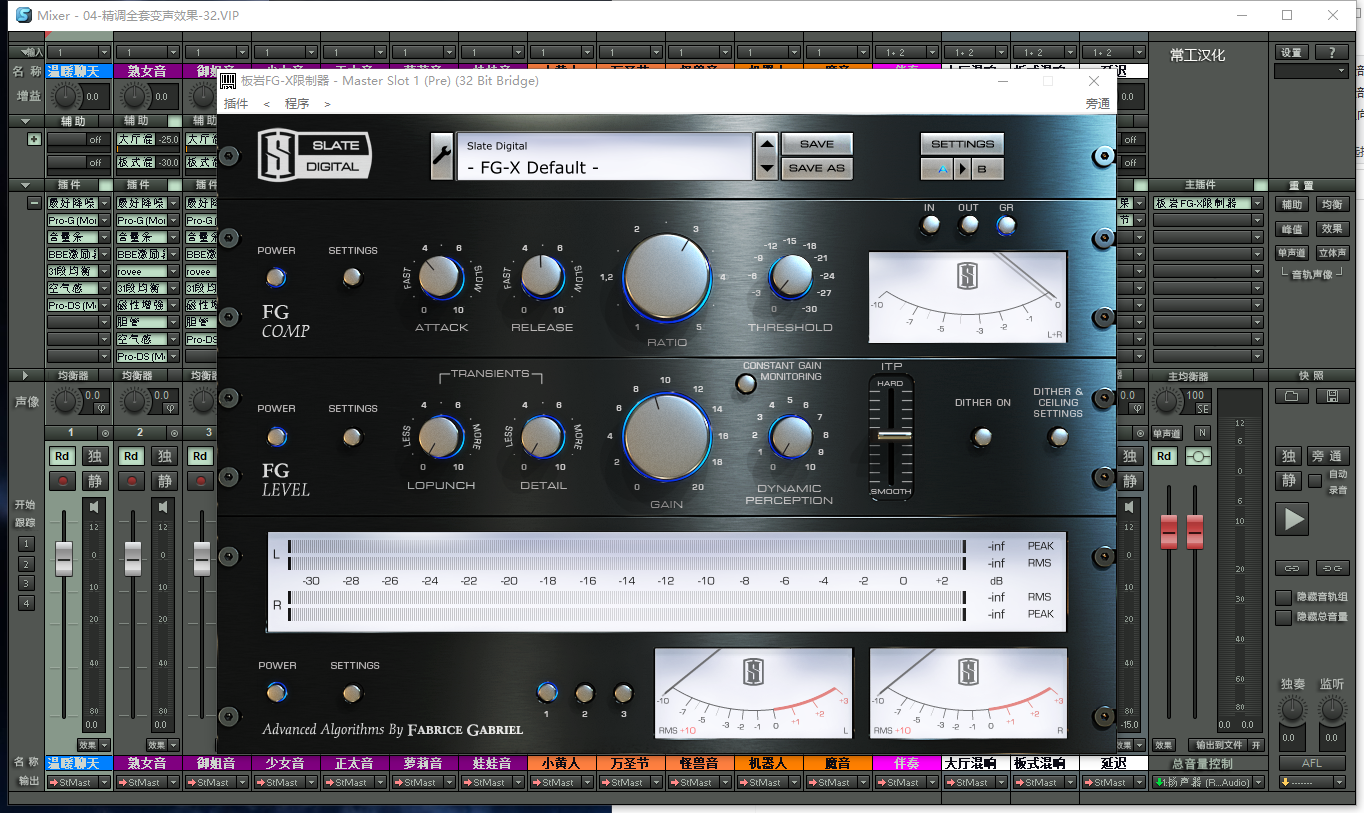Click the large RATIO knob

[x=667, y=278]
